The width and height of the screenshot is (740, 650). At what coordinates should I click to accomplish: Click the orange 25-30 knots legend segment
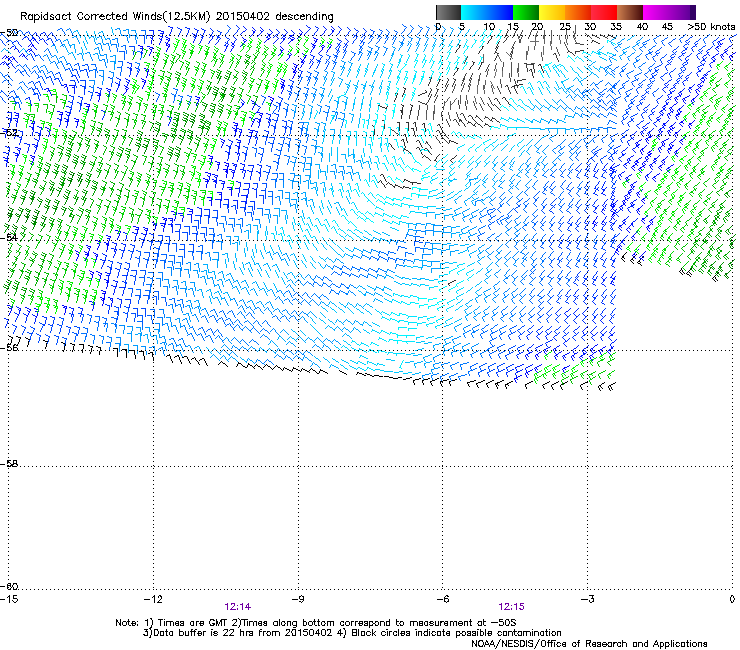point(578,12)
